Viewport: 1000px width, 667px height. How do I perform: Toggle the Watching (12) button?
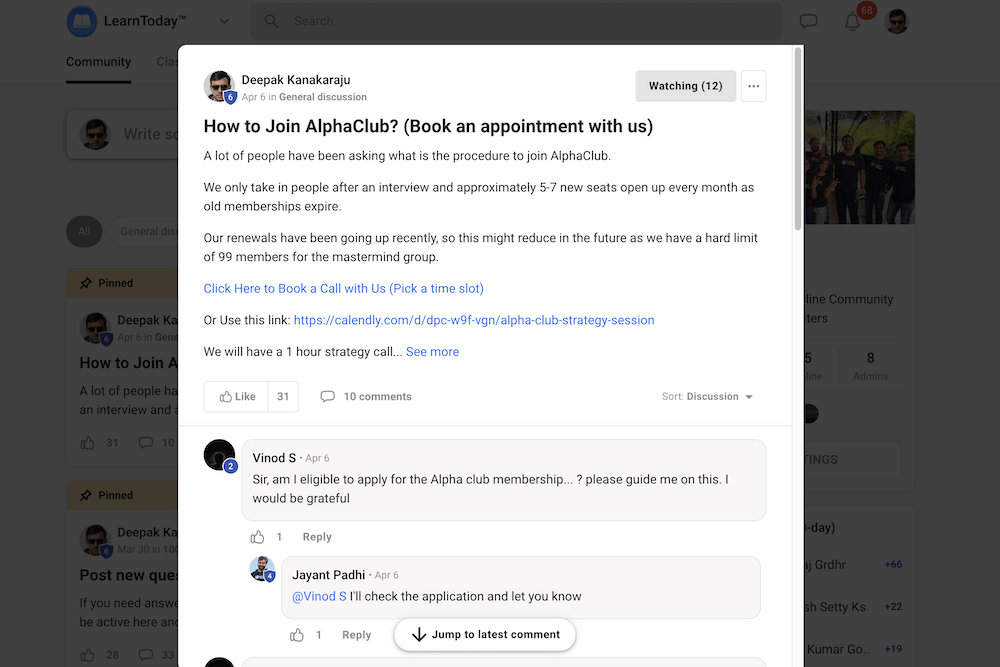point(686,86)
